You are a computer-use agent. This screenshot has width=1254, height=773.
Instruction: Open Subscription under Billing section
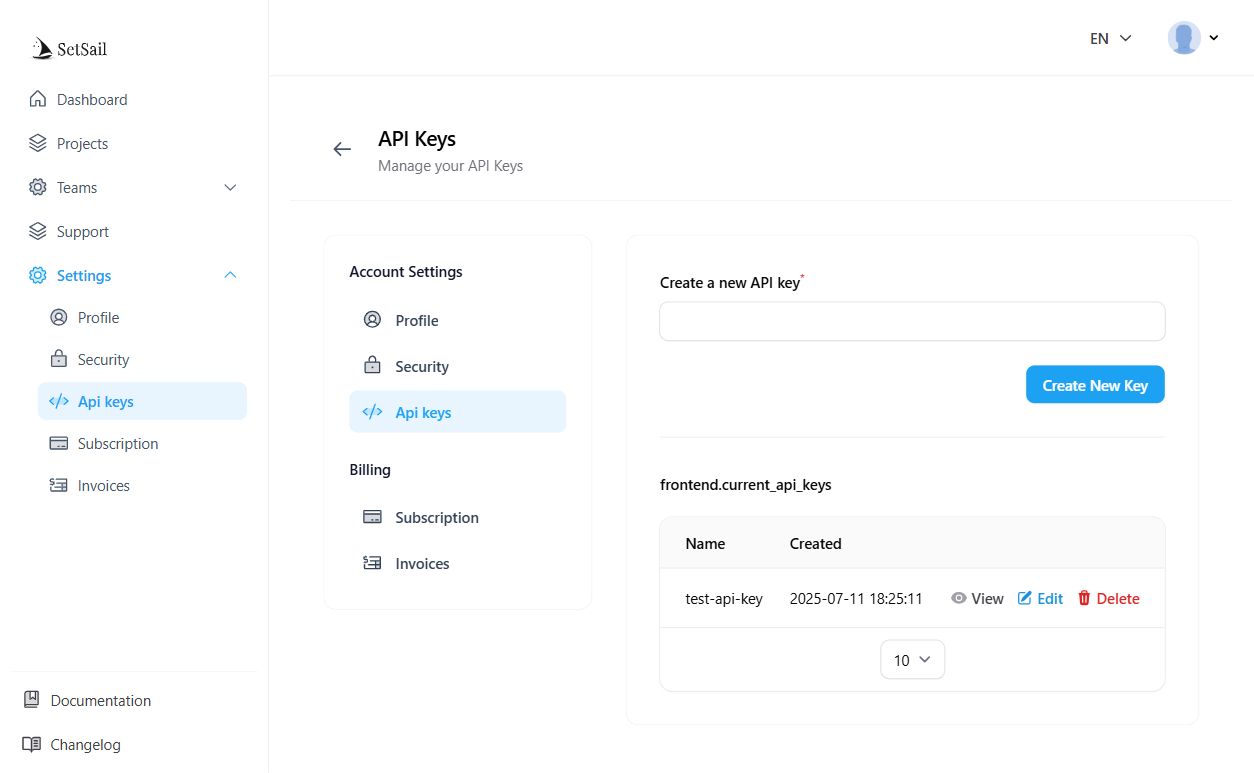(x=436, y=518)
